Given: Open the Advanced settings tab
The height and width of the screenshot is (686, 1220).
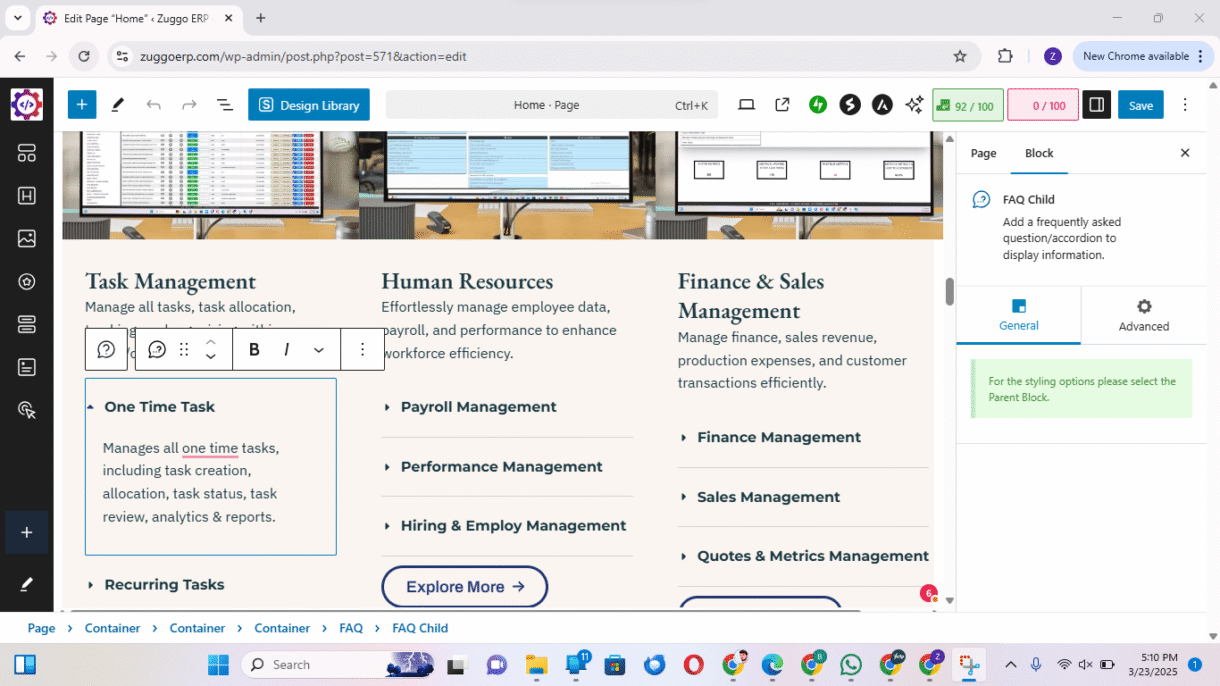Looking at the screenshot, I should 1143,315.
